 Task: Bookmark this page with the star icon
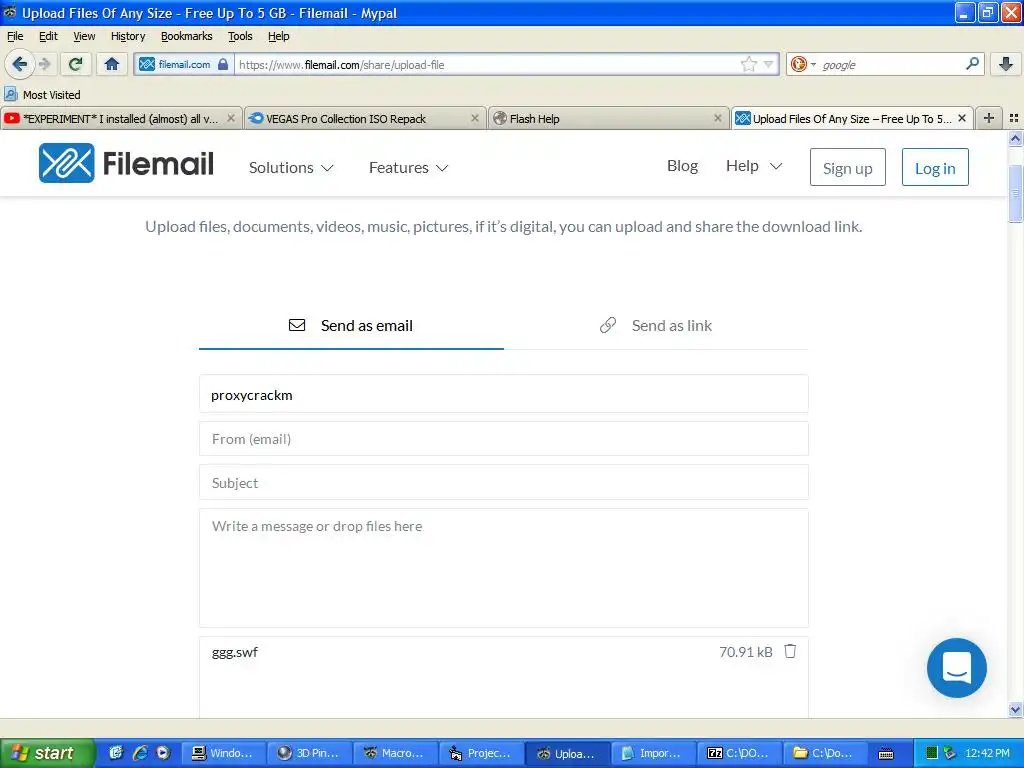[x=748, y=64]
